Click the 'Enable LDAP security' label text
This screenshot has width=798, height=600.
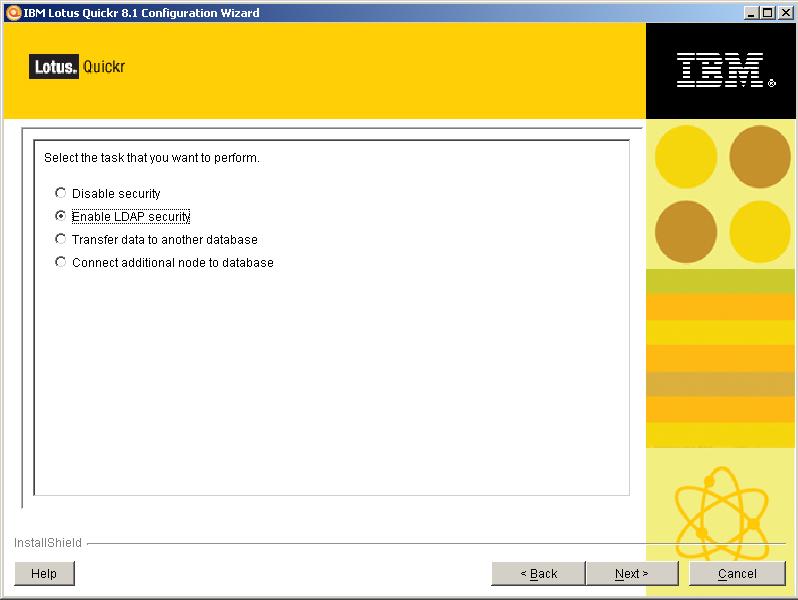[131, 216]
